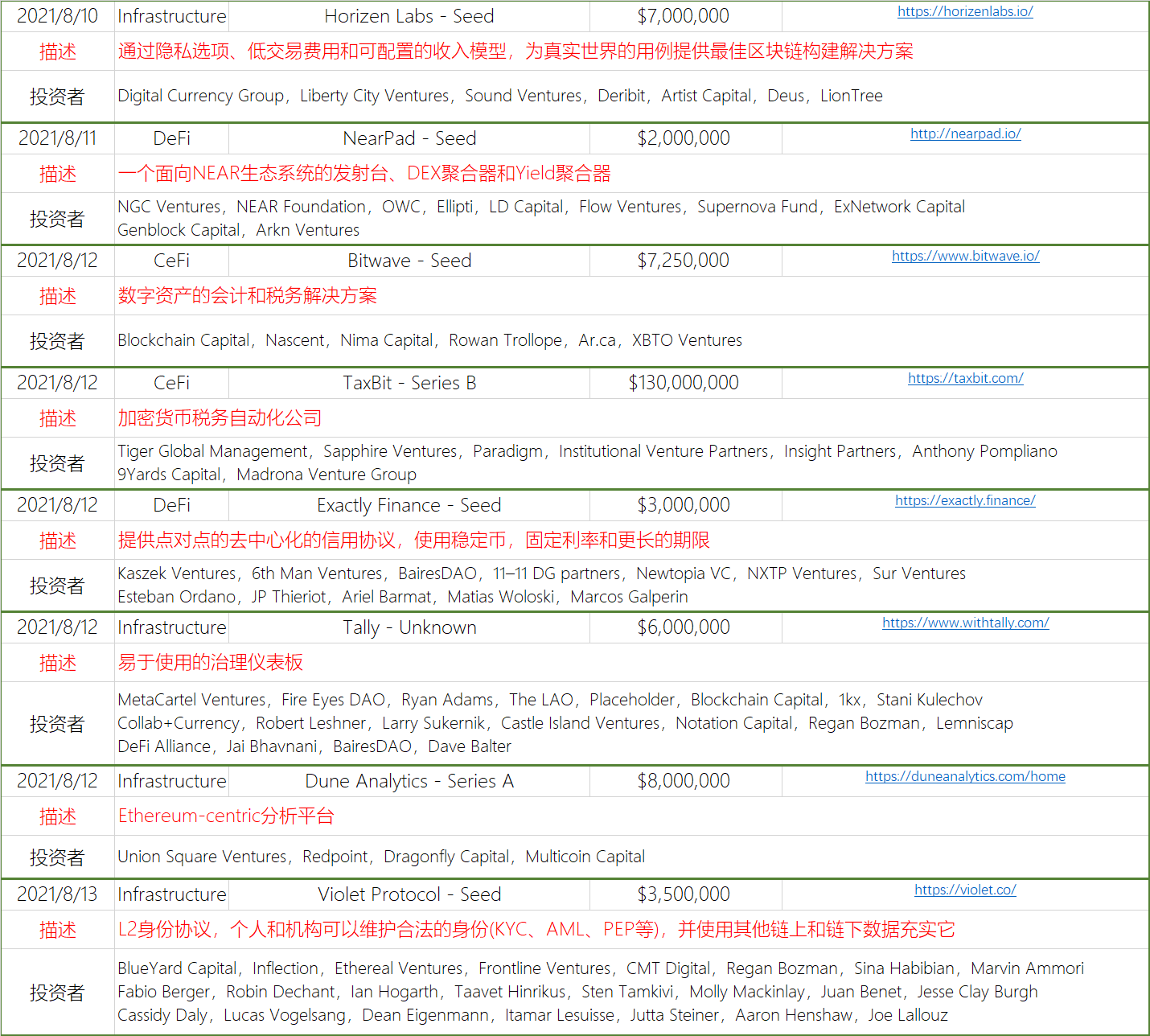Click the $3,000,000 amount cell
The width and height of the screenshot is (1150, 1036).
click(x=685, y=505)
